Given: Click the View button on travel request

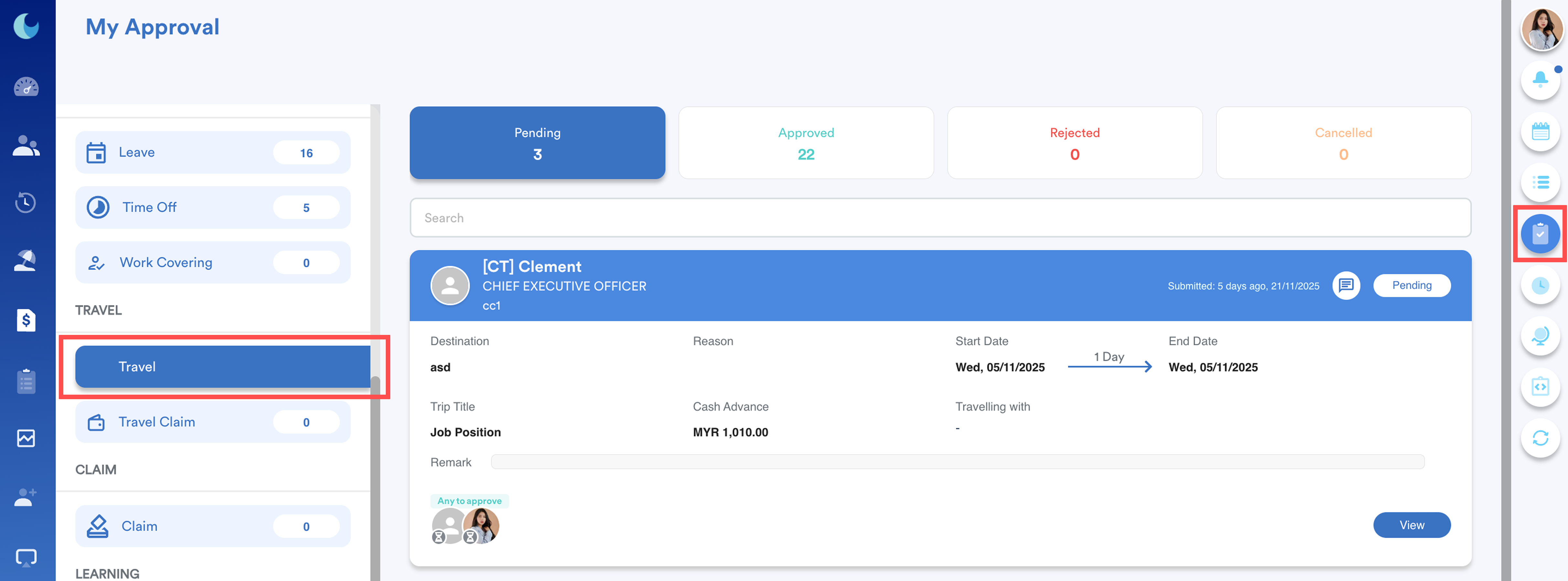Looking at the screenshot, I should [1411, 525].
